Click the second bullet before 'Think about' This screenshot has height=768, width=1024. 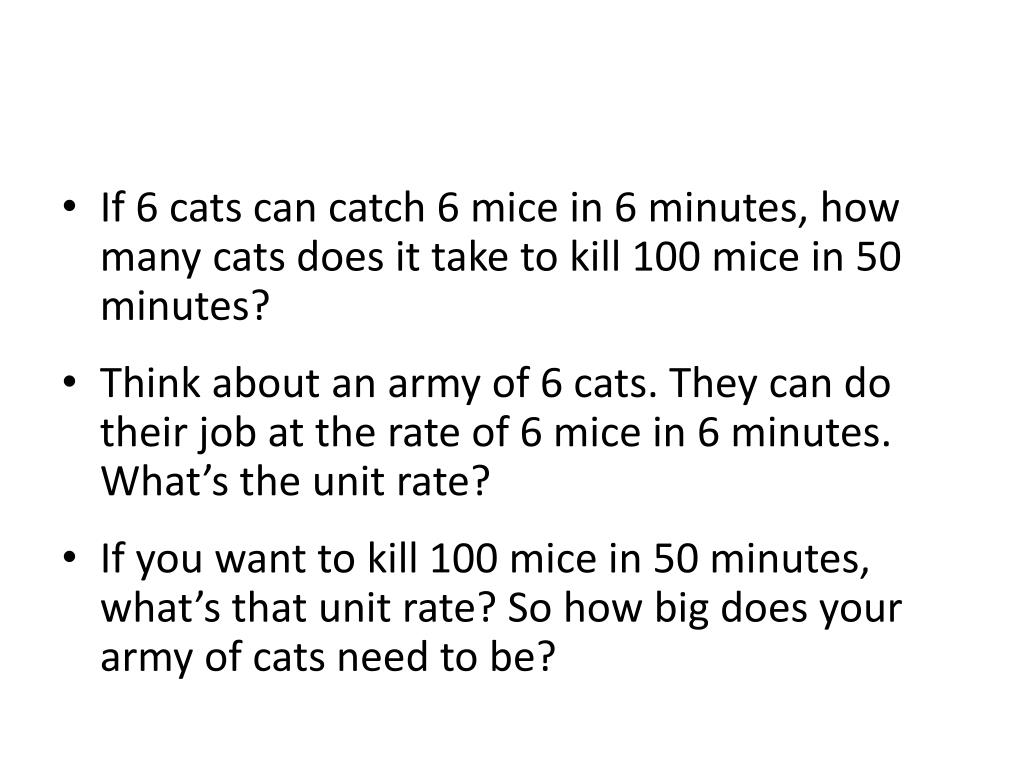70,383
